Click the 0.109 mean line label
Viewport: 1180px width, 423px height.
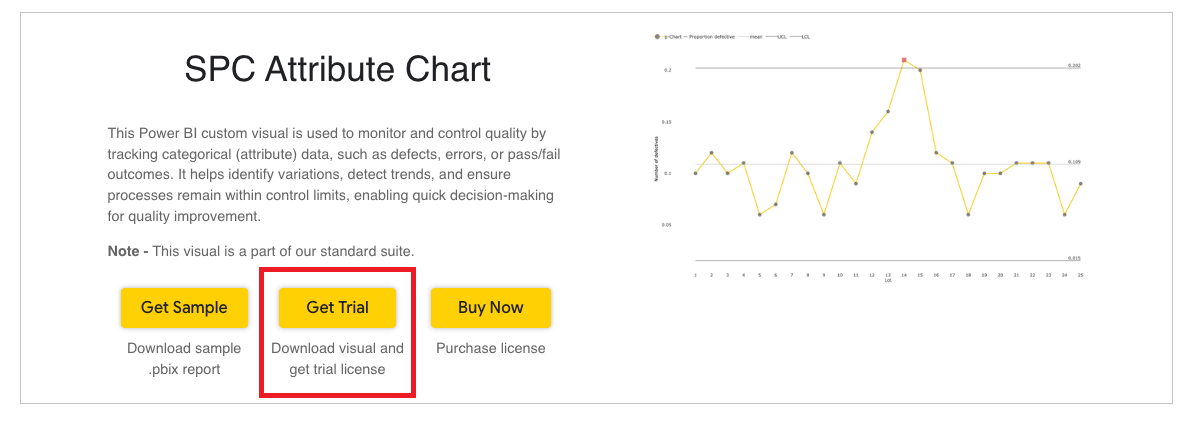[x=1074, y=161]
